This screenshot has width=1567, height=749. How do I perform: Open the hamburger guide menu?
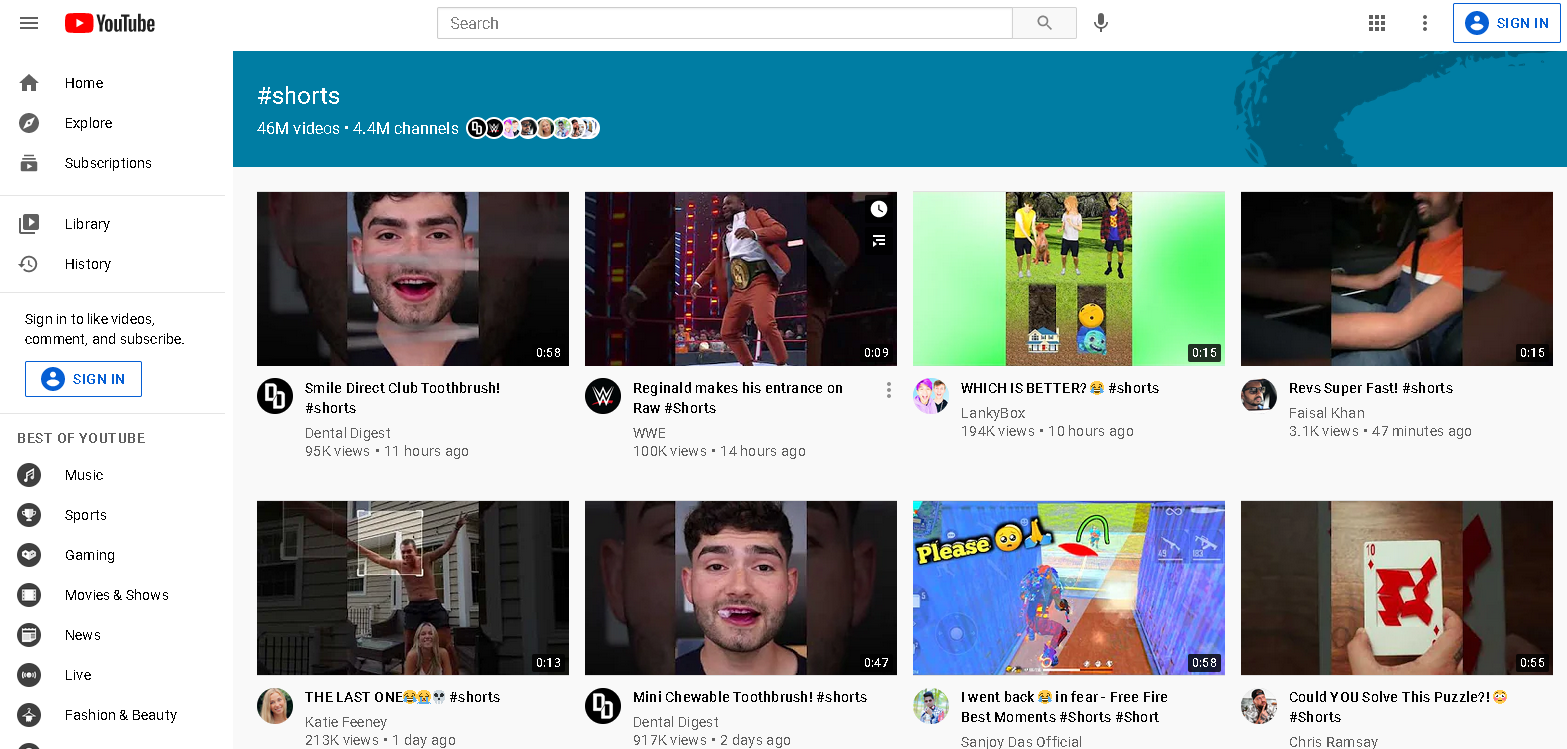tap(29, 23)
